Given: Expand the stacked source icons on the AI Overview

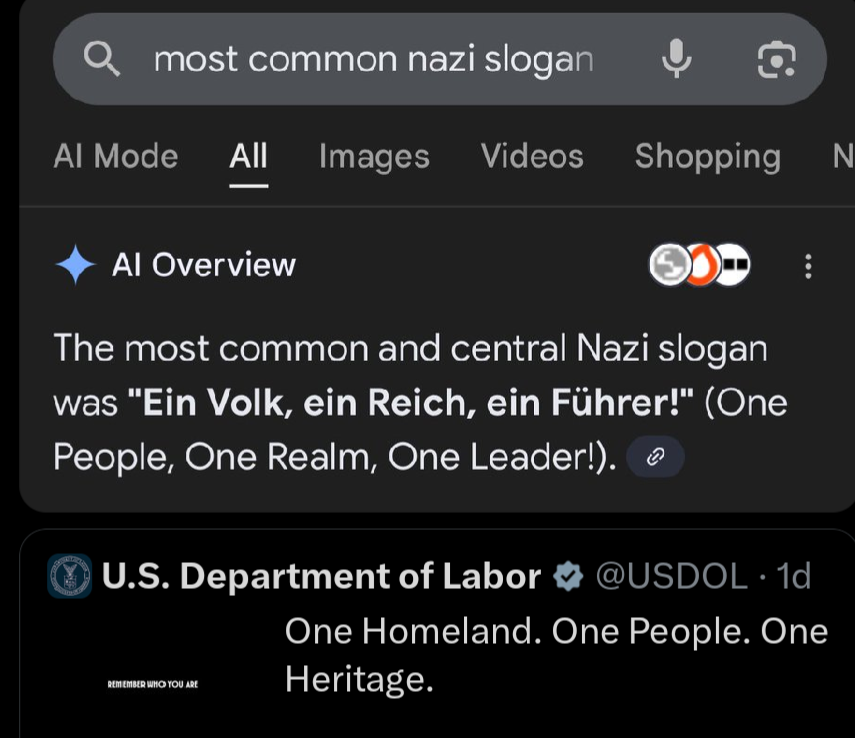Looking at the screenshot, I should [x=700, y=266].
